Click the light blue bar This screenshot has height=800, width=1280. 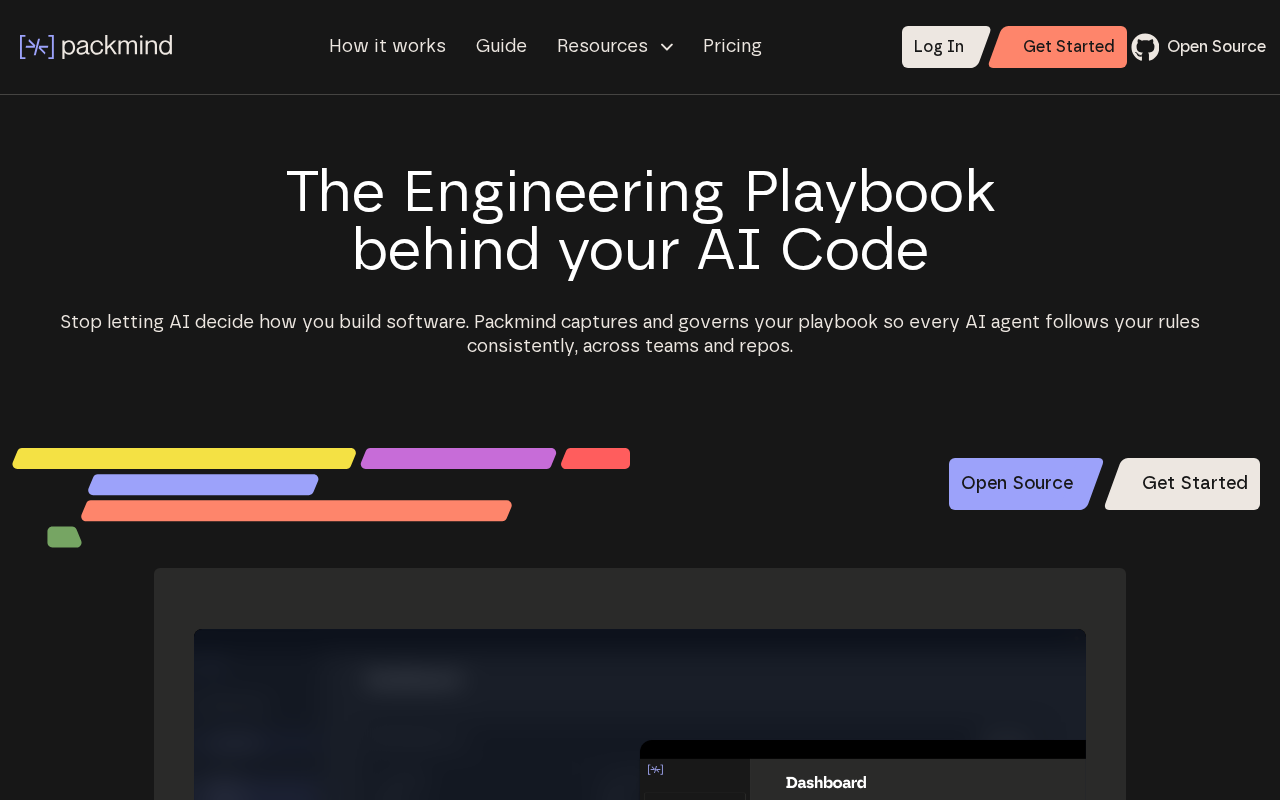[203, 485]
